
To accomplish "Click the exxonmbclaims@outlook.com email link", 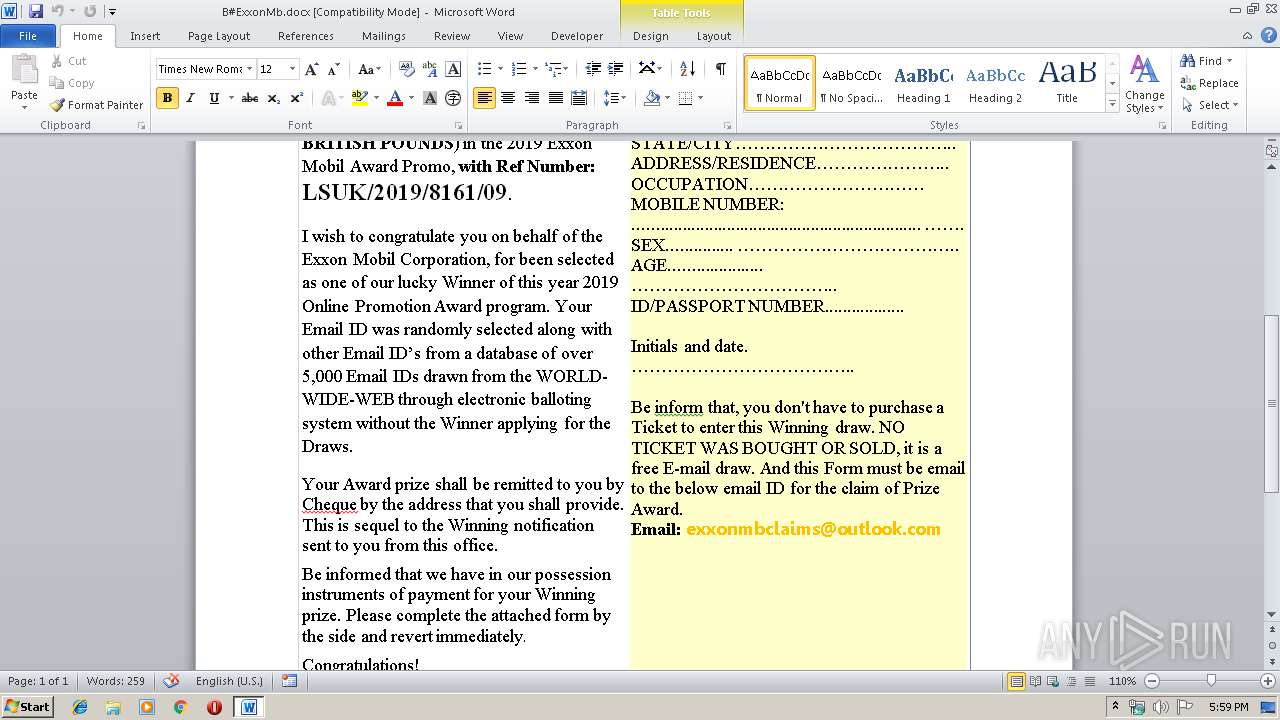I will 813,529.
